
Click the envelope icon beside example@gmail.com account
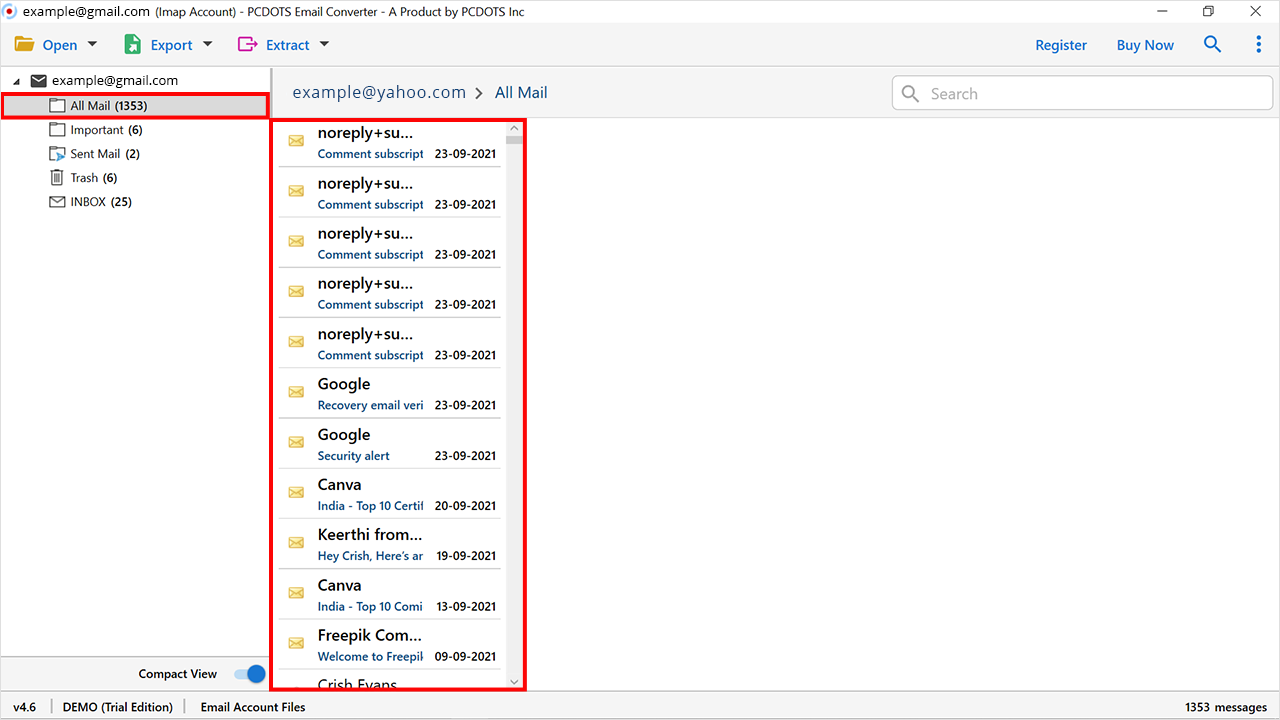(x=39, y=81)
